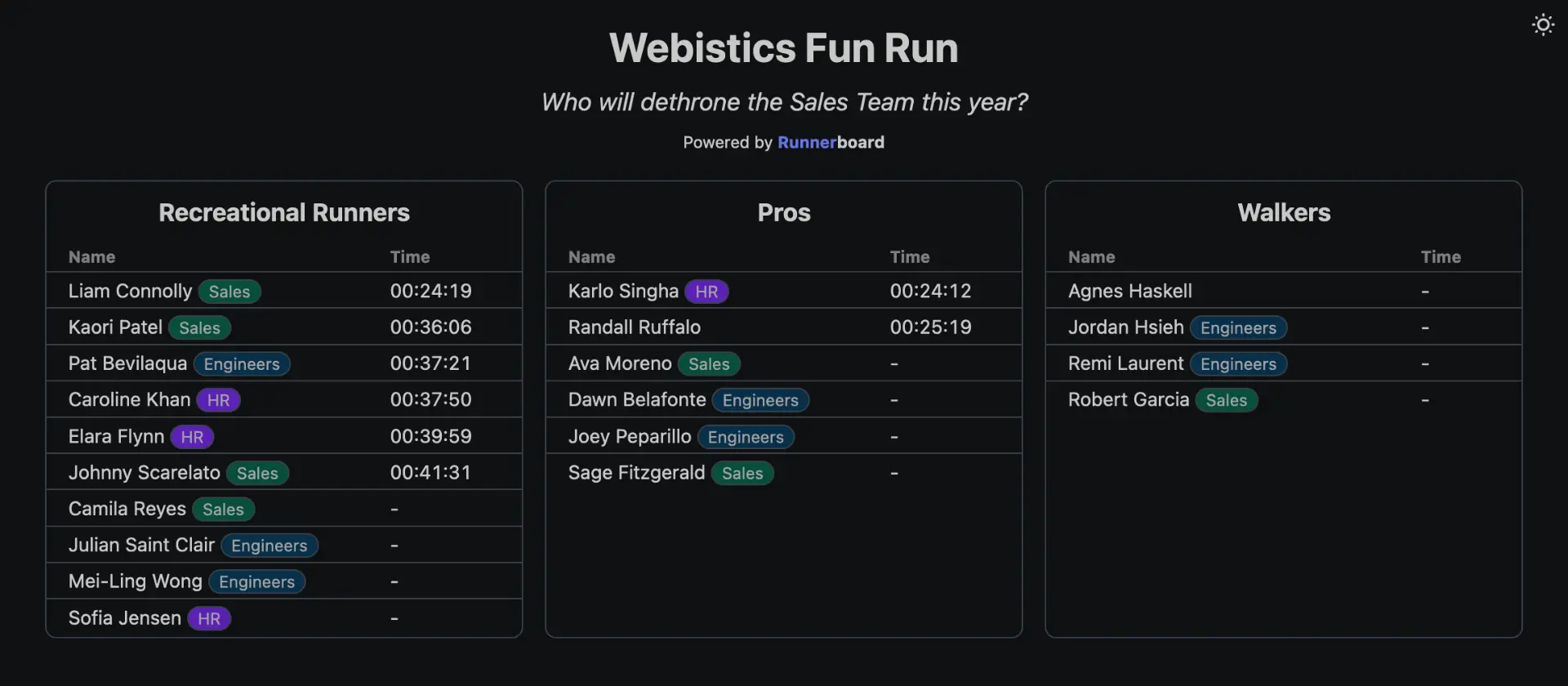Click the Sales badge beside Liam Connolly
The image size is (1568, 686).
click(229, 292)
